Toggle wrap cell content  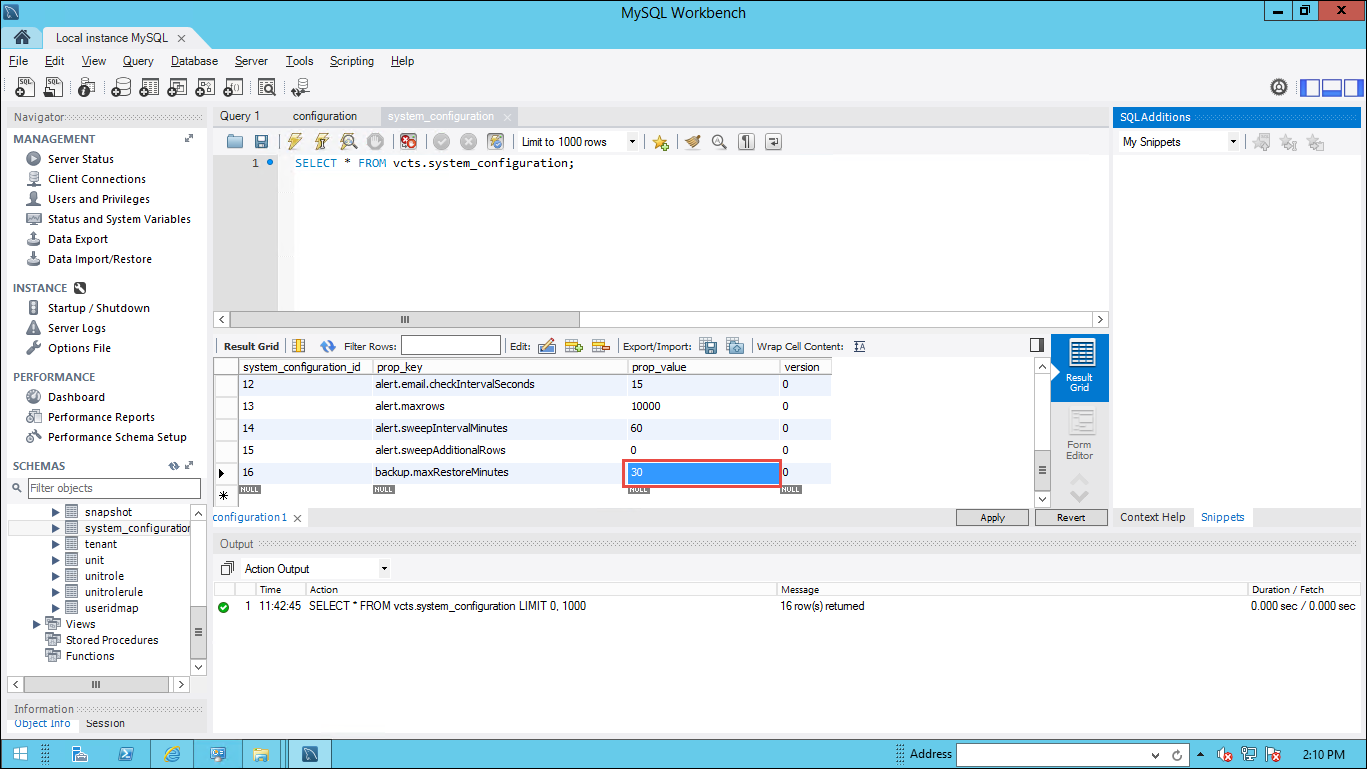pos(859,346)
